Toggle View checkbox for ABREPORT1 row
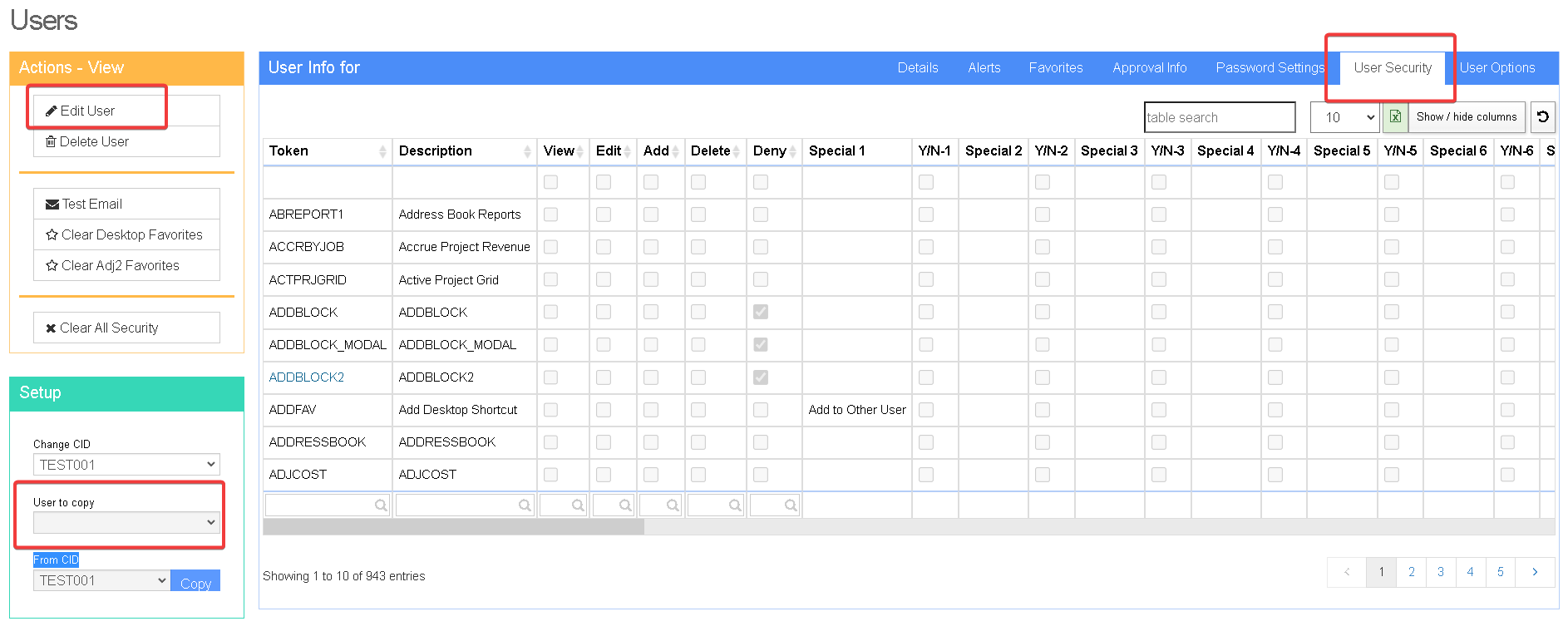 click(550, 214)
